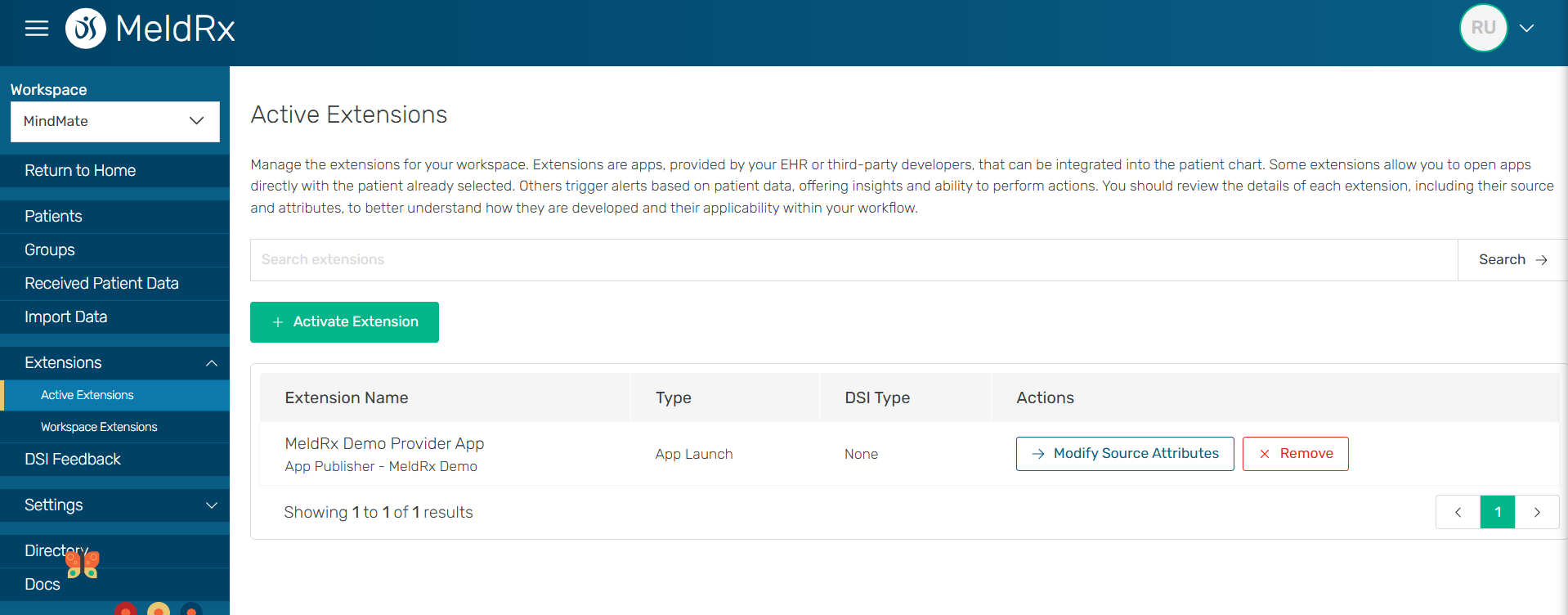The width and height of the screenshot is (1568, 615).
Task: Open the Groups page
Action: point(114,250)
